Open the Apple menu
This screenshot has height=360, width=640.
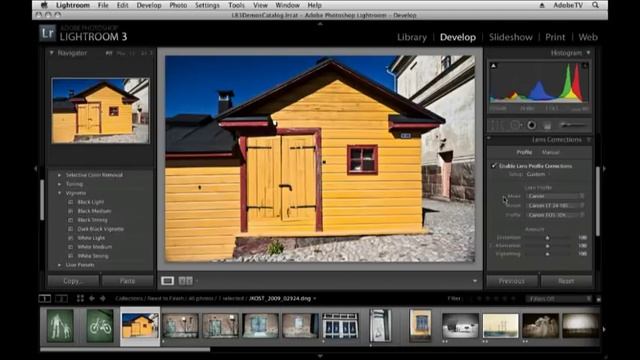(44, 5)
